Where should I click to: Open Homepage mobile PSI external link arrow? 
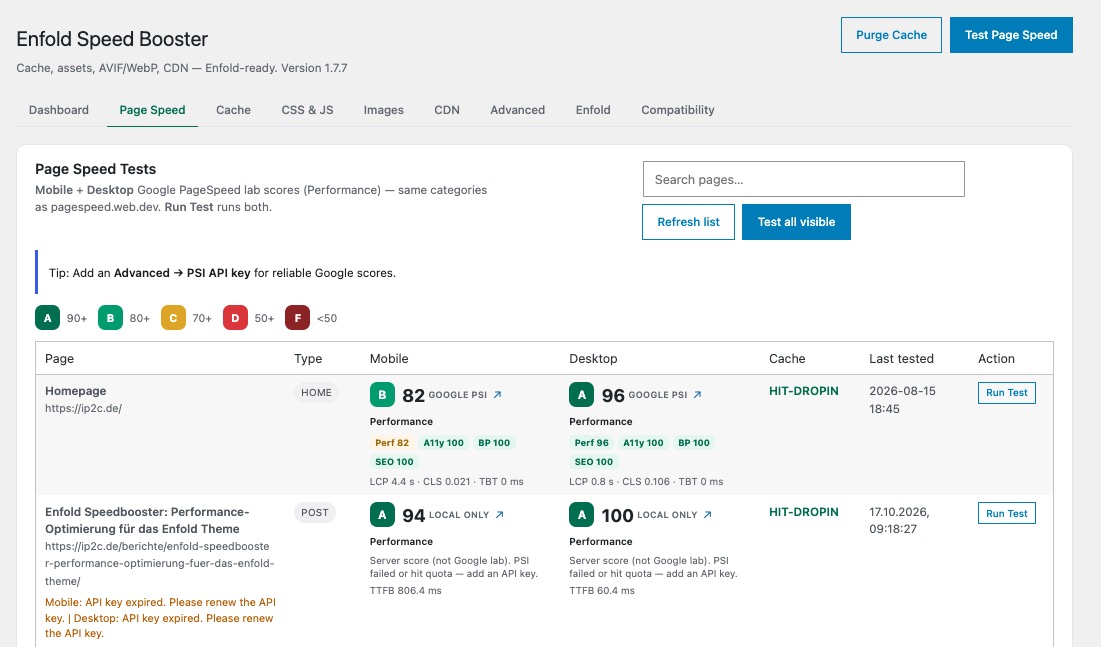point(497,395)
